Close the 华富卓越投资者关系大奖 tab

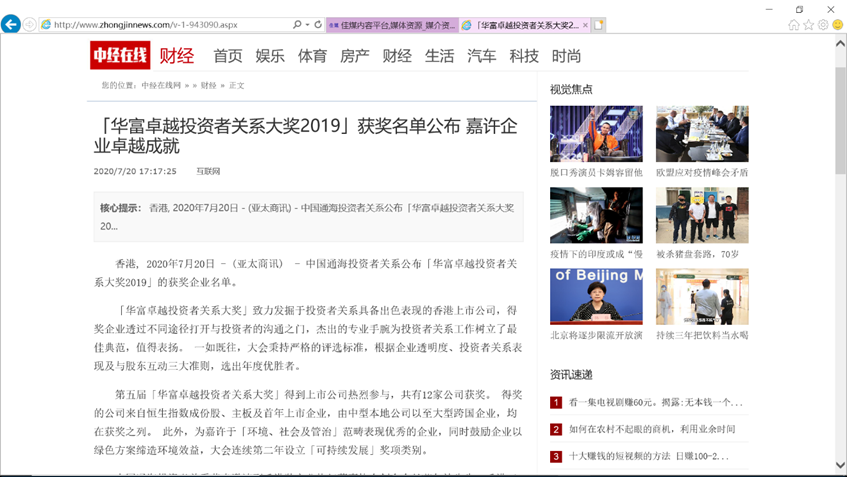pos(586,25)
